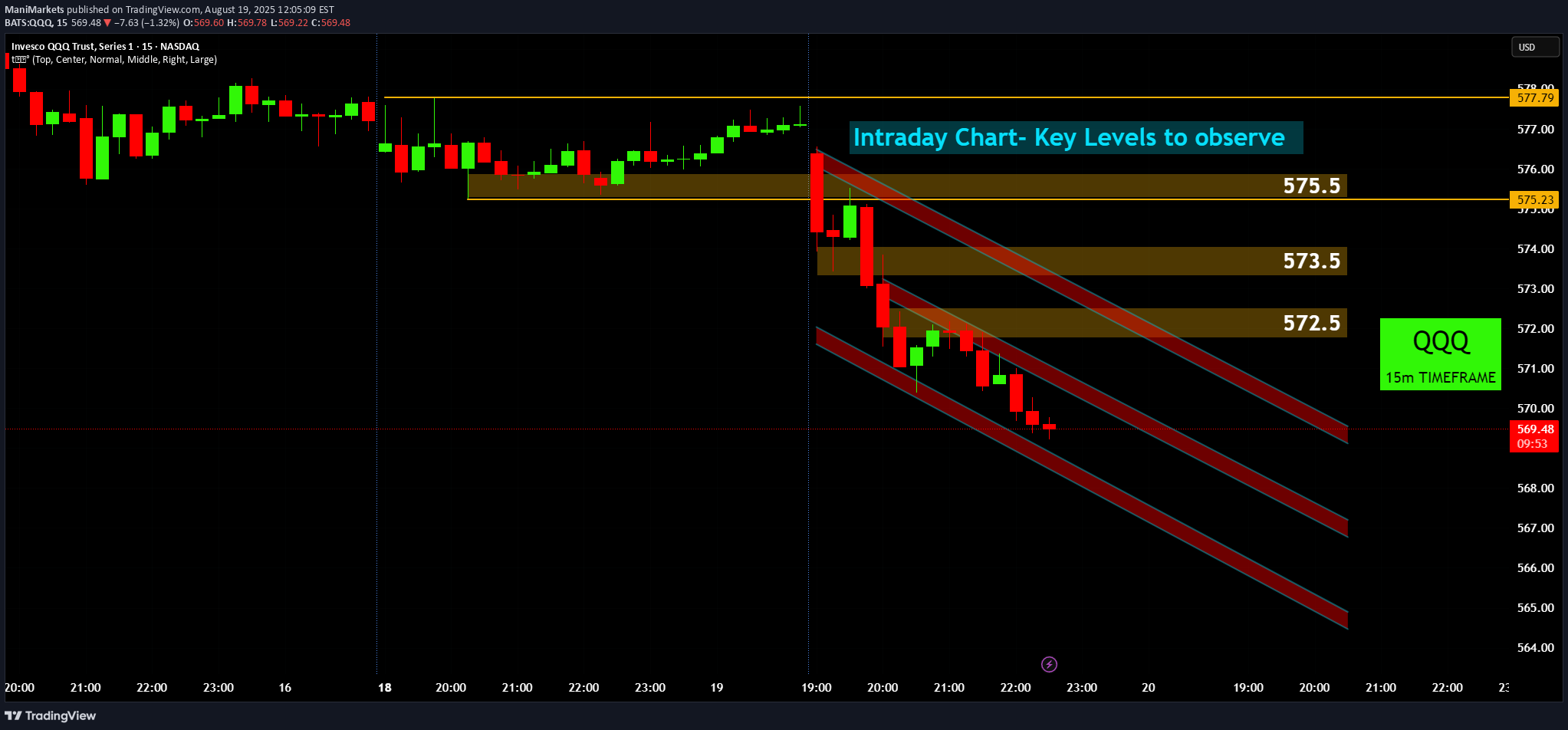The width and height of the screenshot is (1568, 730).
Task: Select the 572.5 zone label
Action: click(x=1312, y=323)
